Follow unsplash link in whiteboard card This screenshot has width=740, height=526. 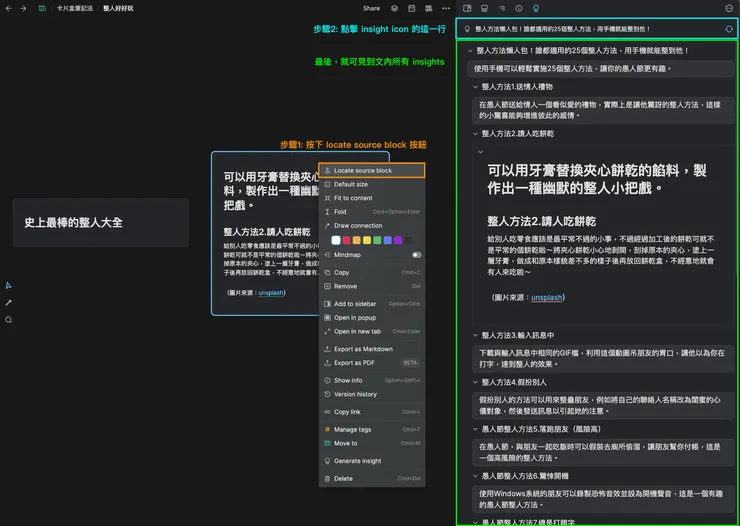click(x=271, y=293)
